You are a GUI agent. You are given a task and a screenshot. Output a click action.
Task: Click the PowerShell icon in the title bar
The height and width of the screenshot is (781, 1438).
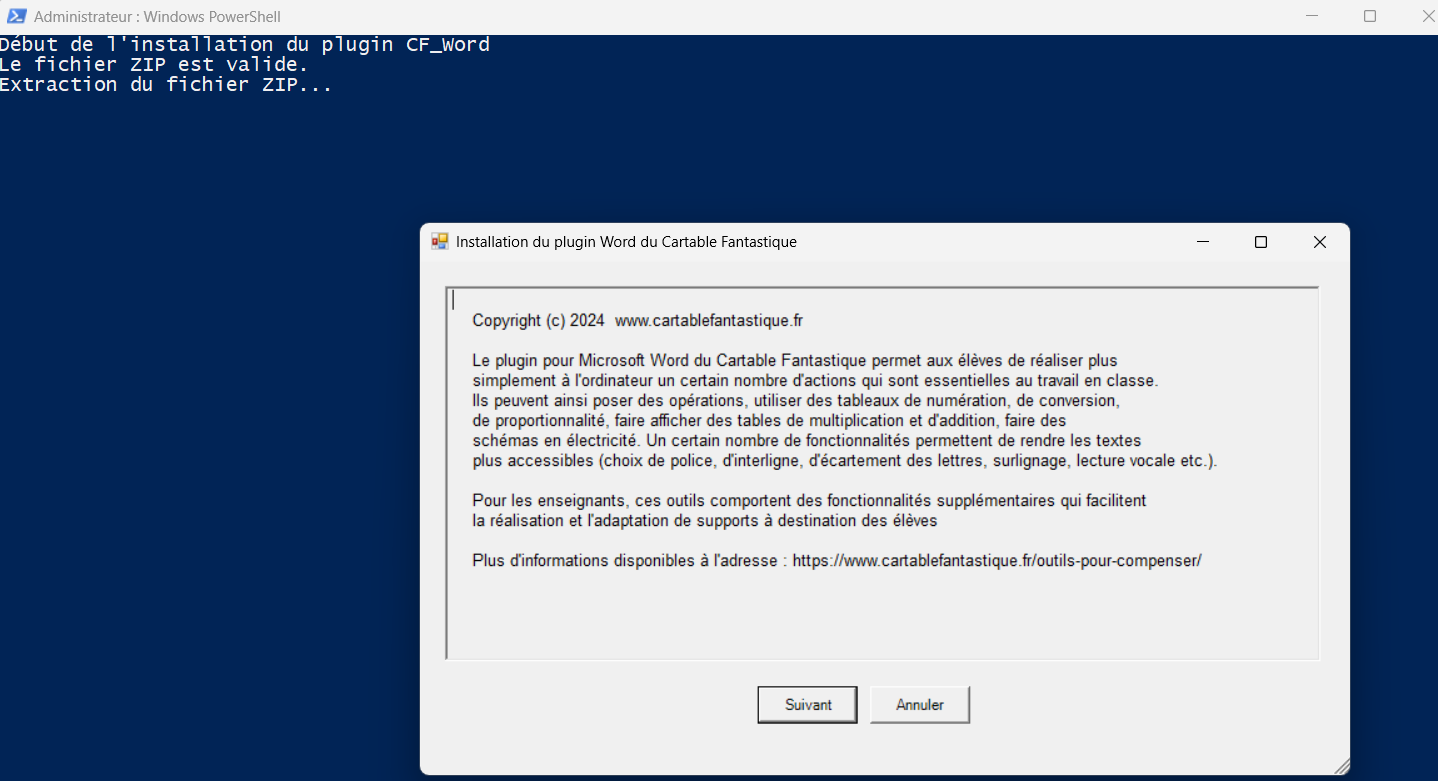coord(16,16)
